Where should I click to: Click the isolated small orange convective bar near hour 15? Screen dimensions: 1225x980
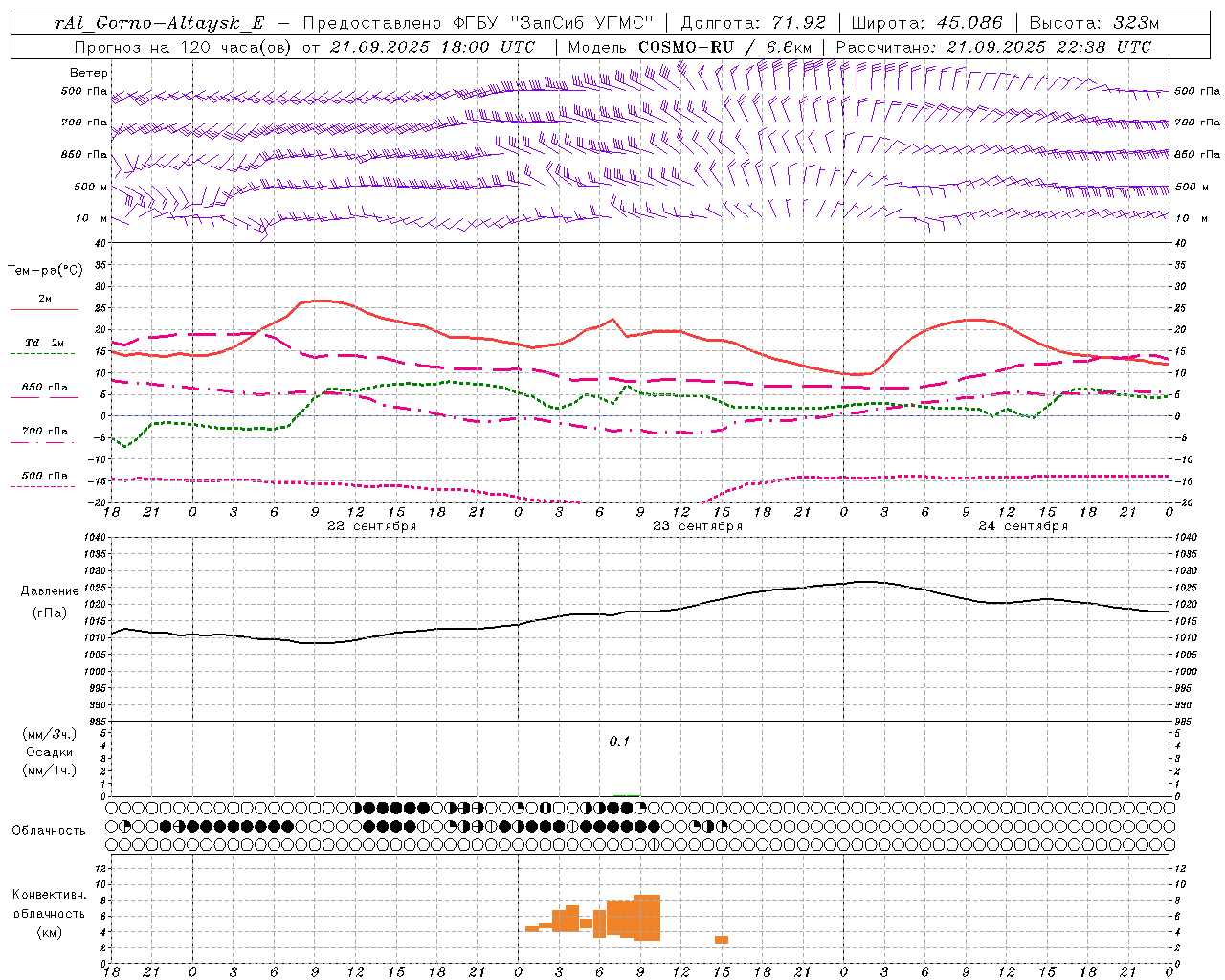click(722, 940)
